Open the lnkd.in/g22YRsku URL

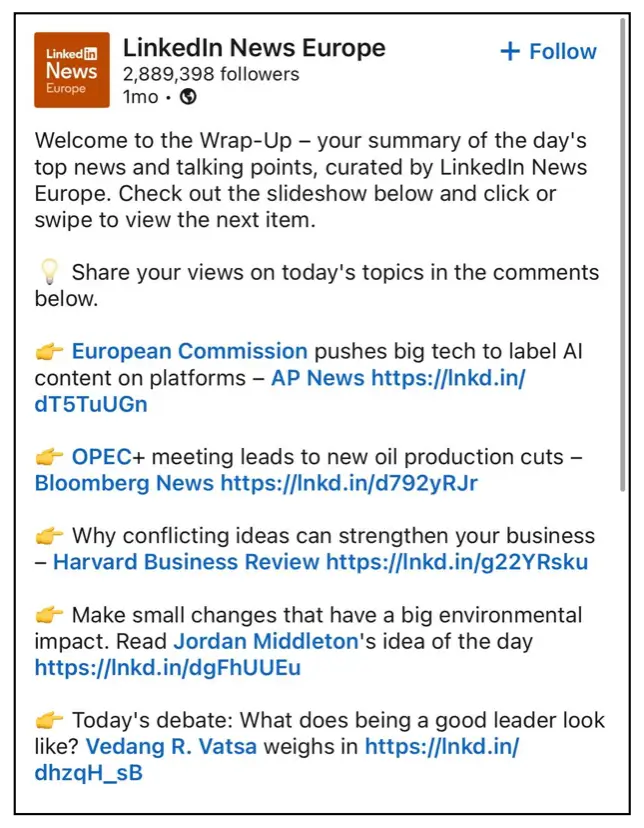tap(457, 562)
